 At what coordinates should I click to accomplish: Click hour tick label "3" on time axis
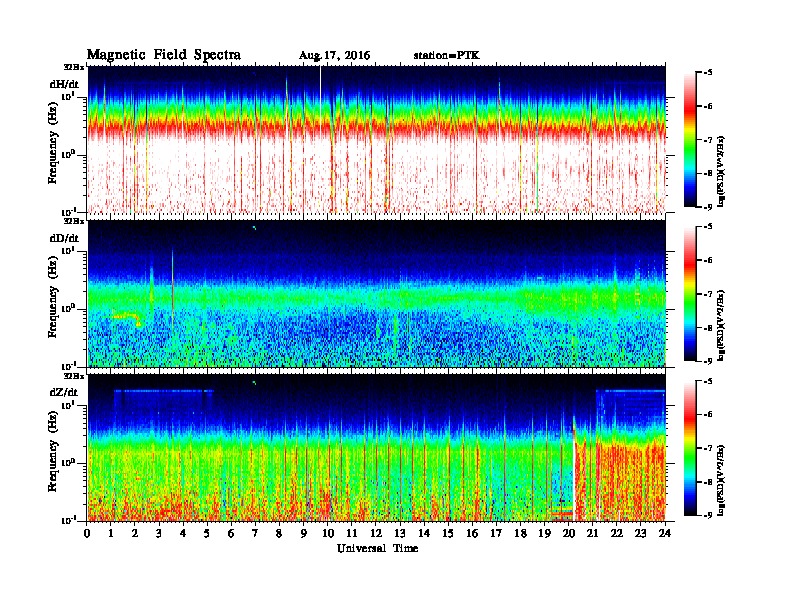(159, 533)
